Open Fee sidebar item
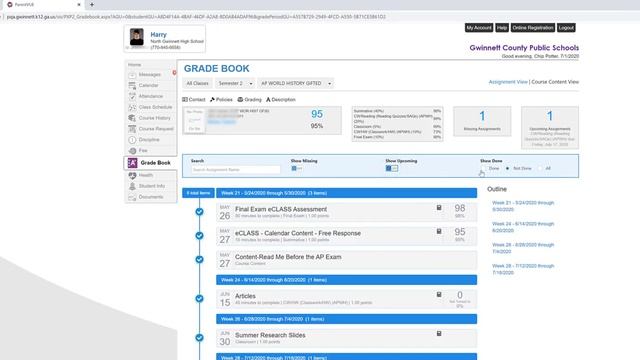 [143, 151]
